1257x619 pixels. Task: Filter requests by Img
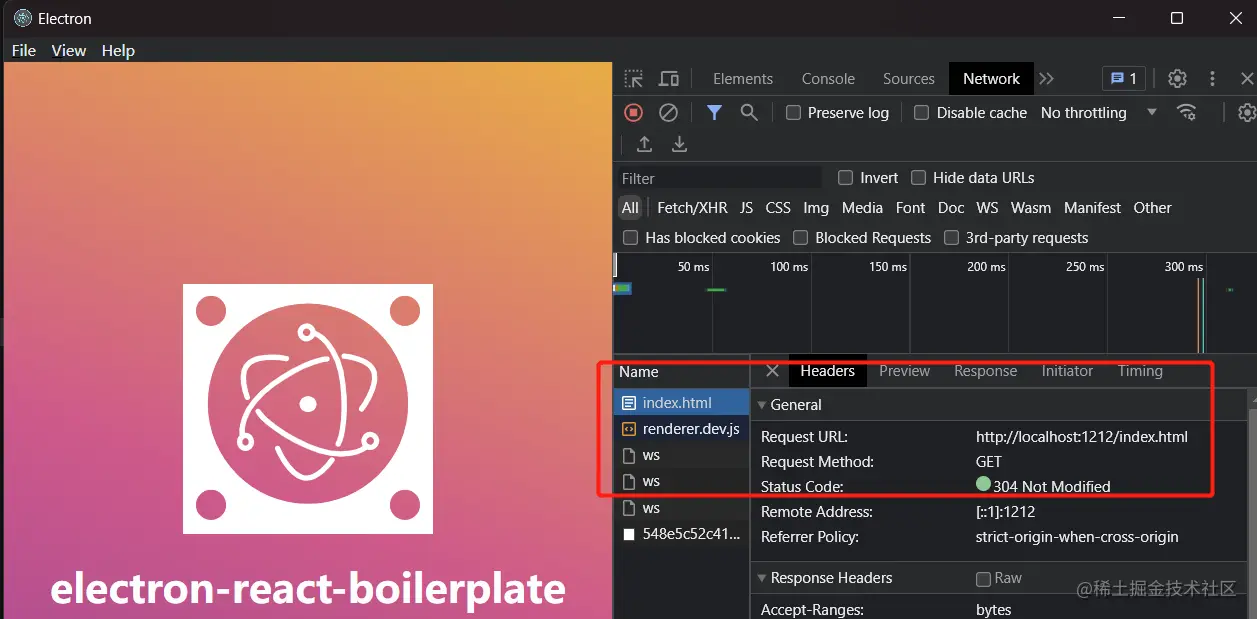816,208
